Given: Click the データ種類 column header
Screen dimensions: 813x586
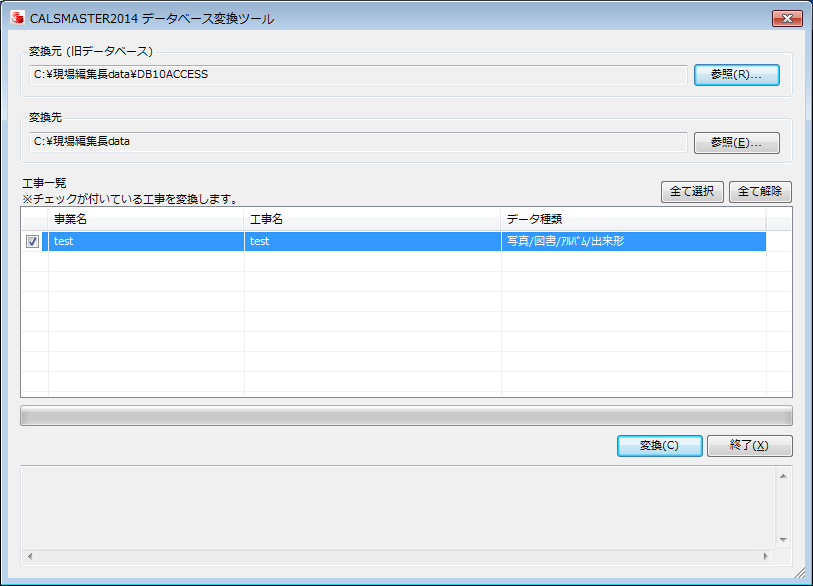Looking at the screenshot, I should point(632,219).
